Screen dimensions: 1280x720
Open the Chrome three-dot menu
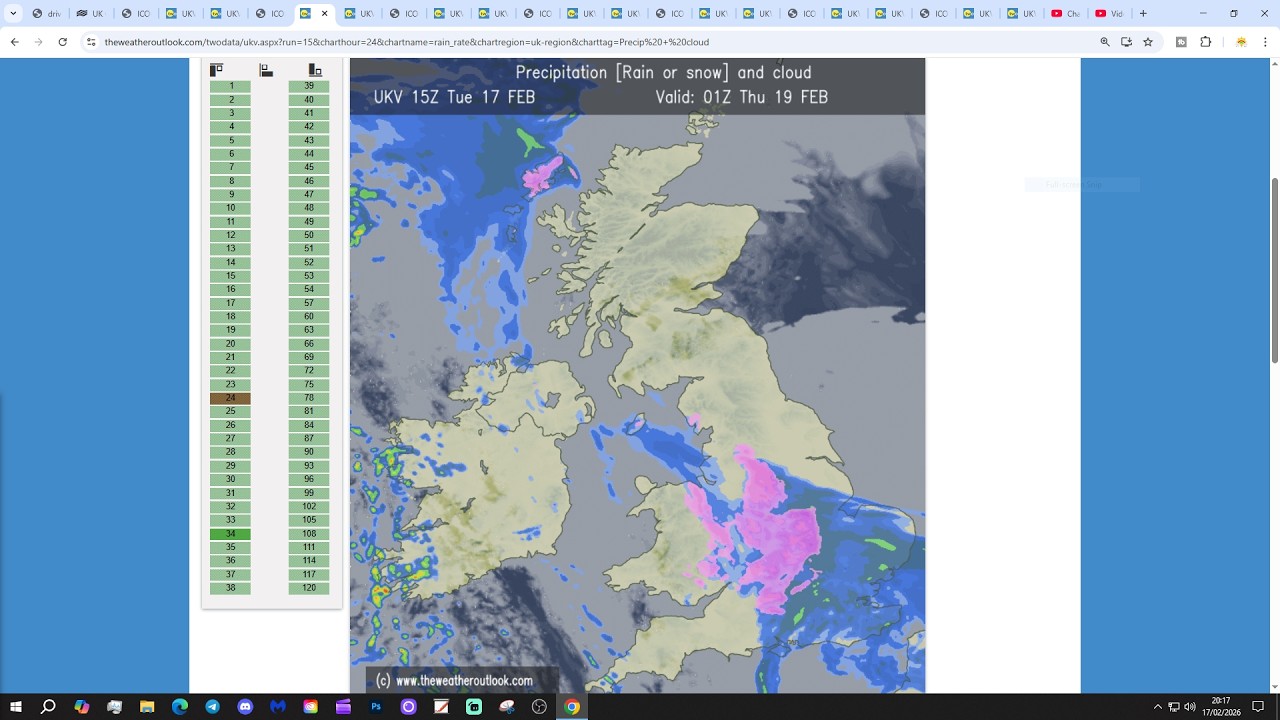(x=1265, y=42)
